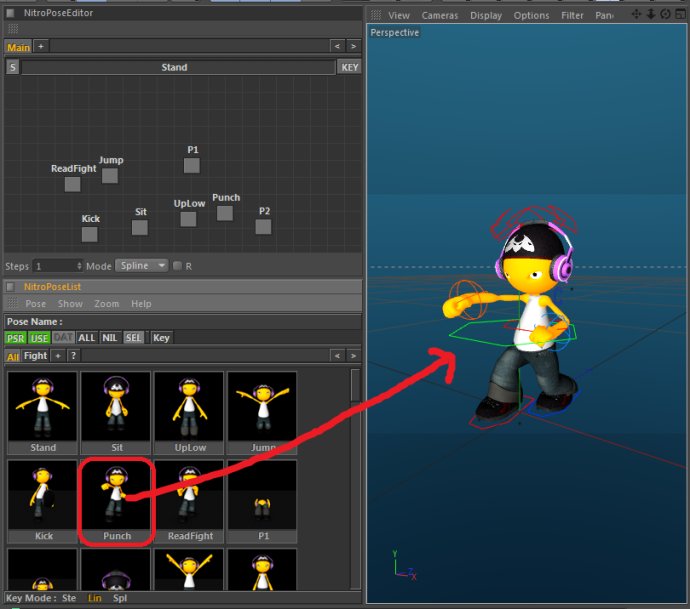Toggle the USE filter button
This screenshot has height=609, width=690.
point(39,338)
